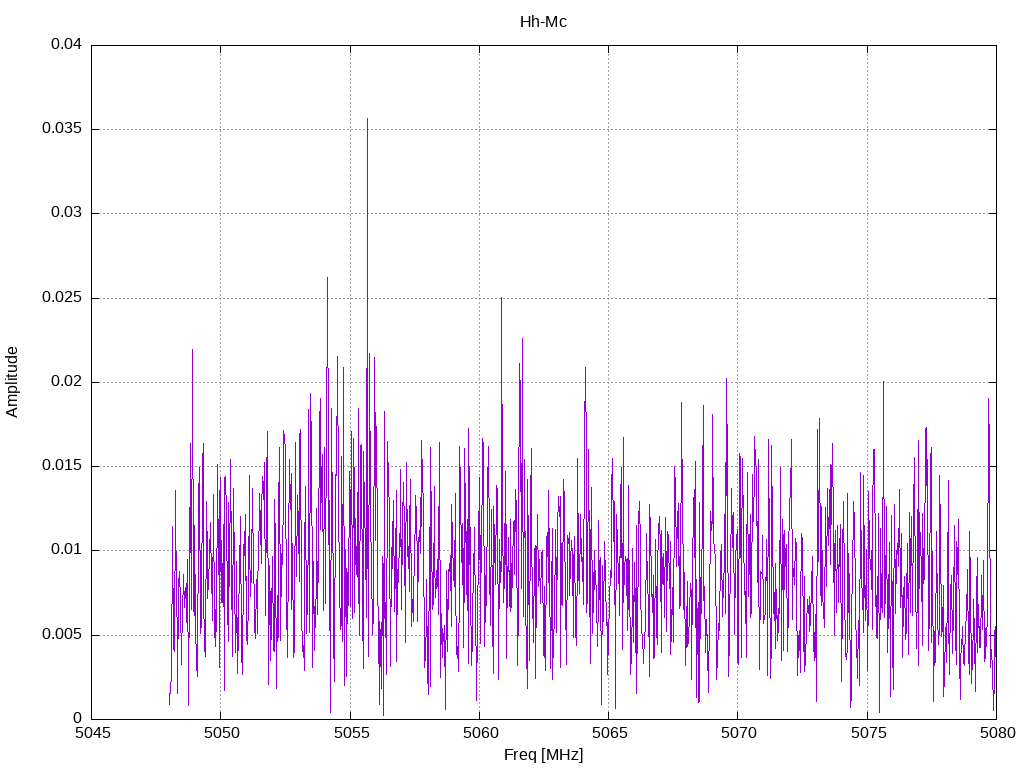Click the 5080 x-axis tick label
1024x768 pixels.
(996, 733)
